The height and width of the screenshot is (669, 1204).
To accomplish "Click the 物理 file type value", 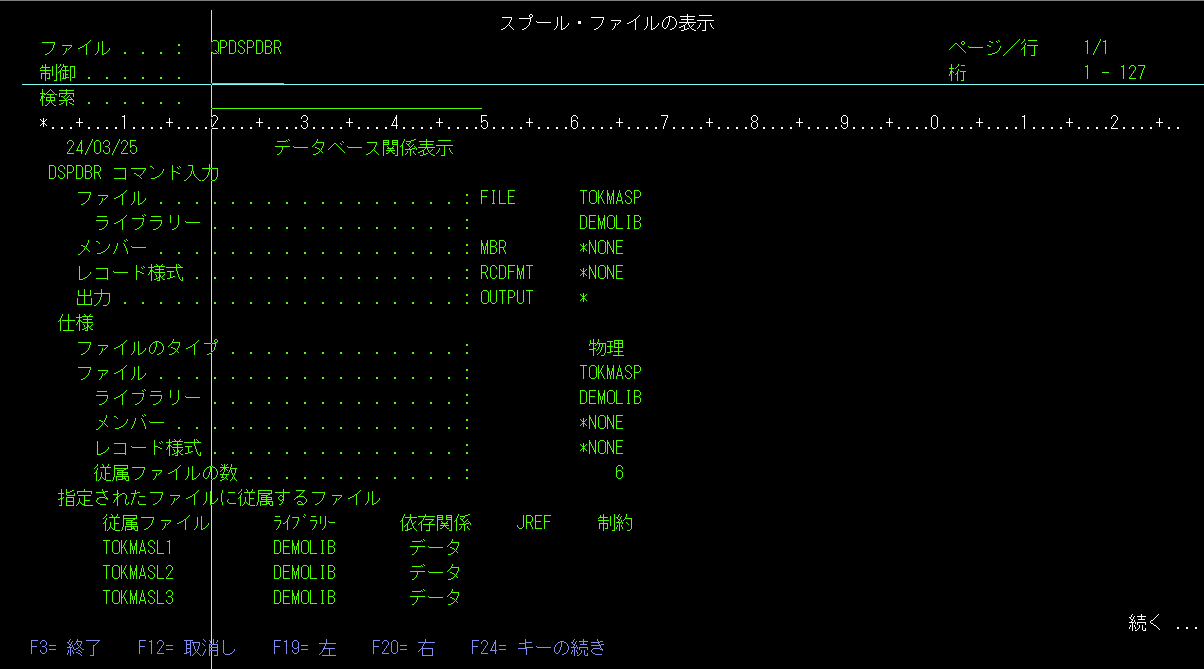I will (x=606, y=348).
